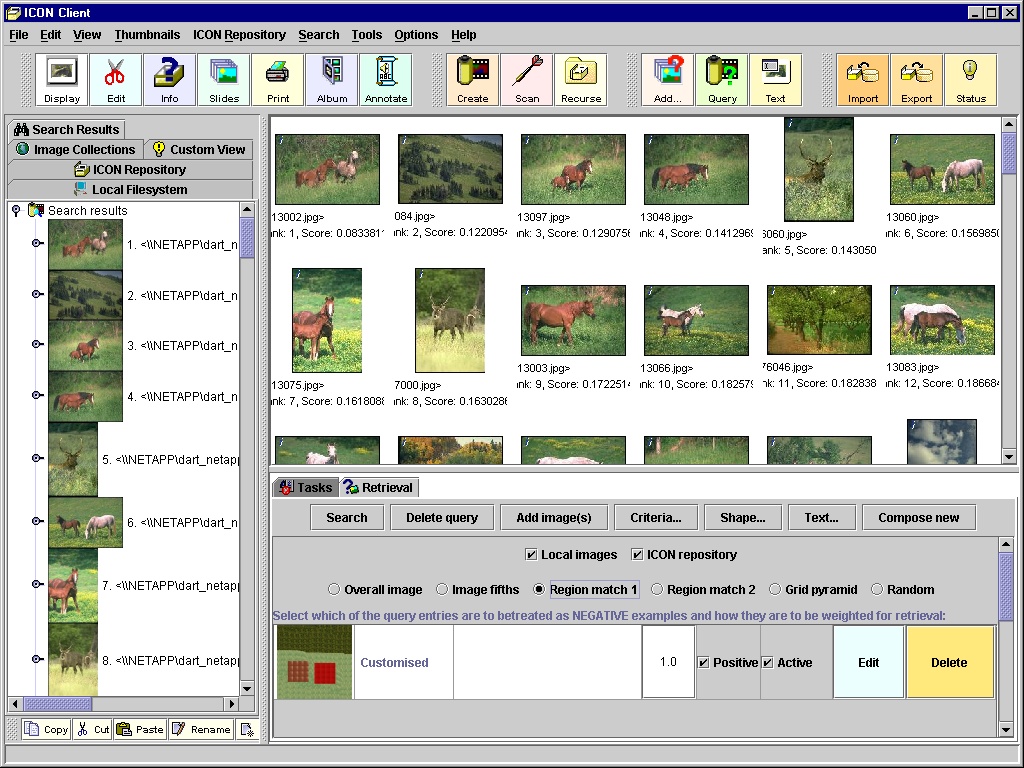Click the Customised query colour swatch image
This screenshot has height=768, width=1024.
pos(314,662)
